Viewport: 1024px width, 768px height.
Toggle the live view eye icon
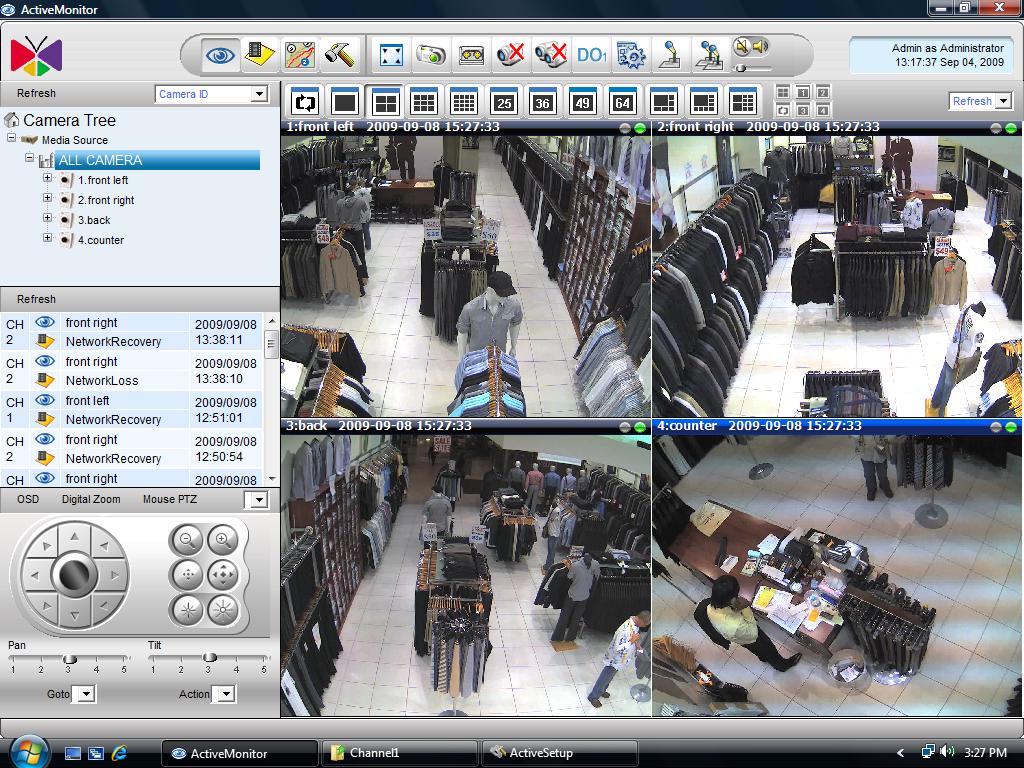point(220,54)
